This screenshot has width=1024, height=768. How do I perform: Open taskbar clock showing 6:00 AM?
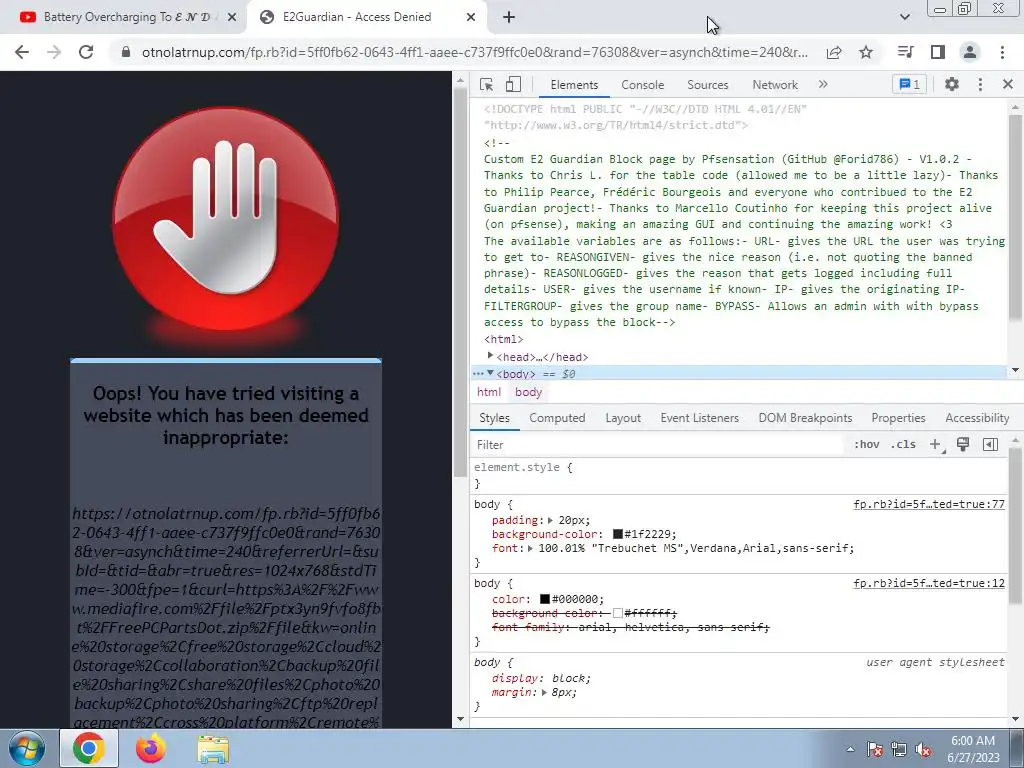(x=973, y=749)
